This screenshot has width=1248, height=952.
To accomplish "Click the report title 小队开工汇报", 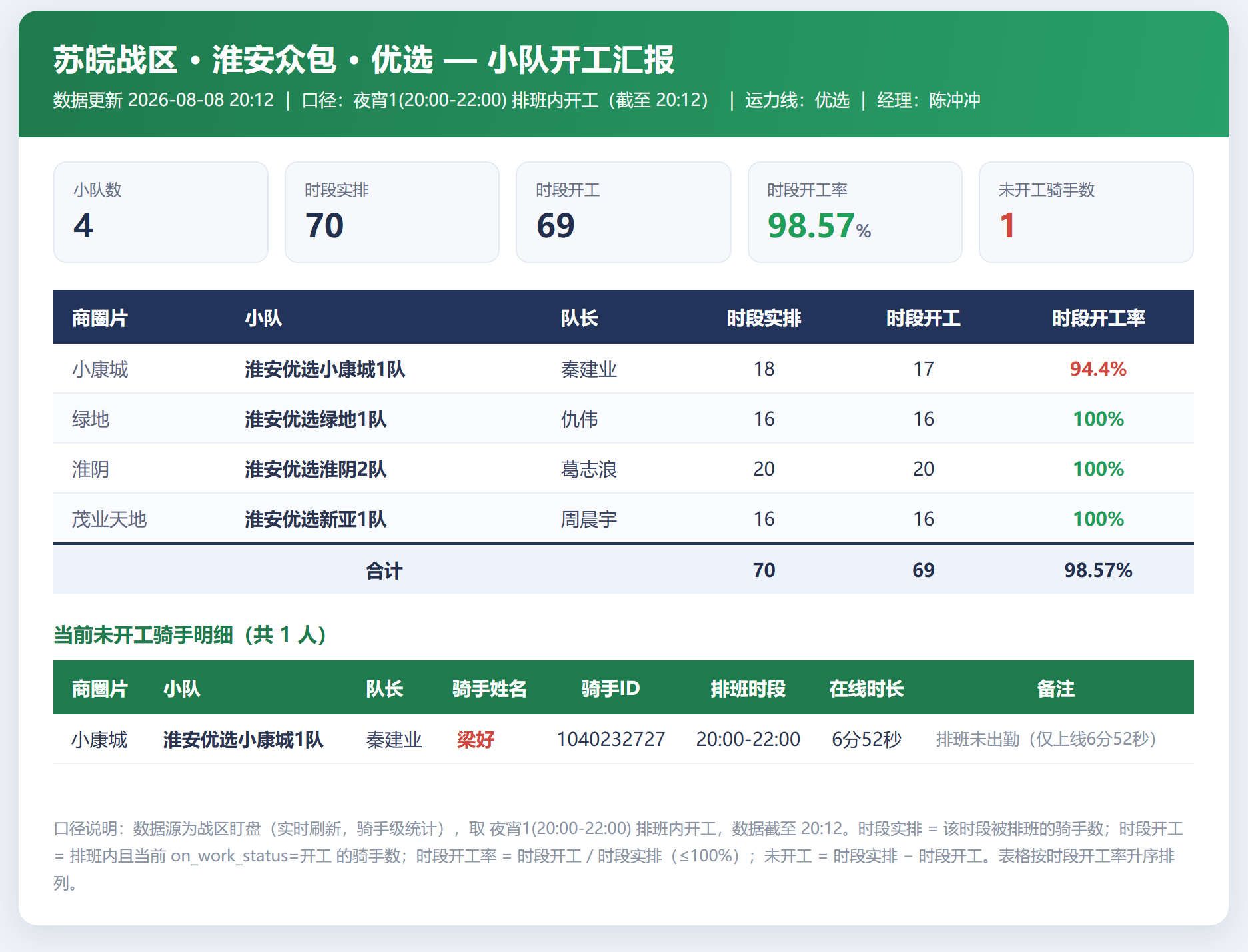I will tap(580, 60).
